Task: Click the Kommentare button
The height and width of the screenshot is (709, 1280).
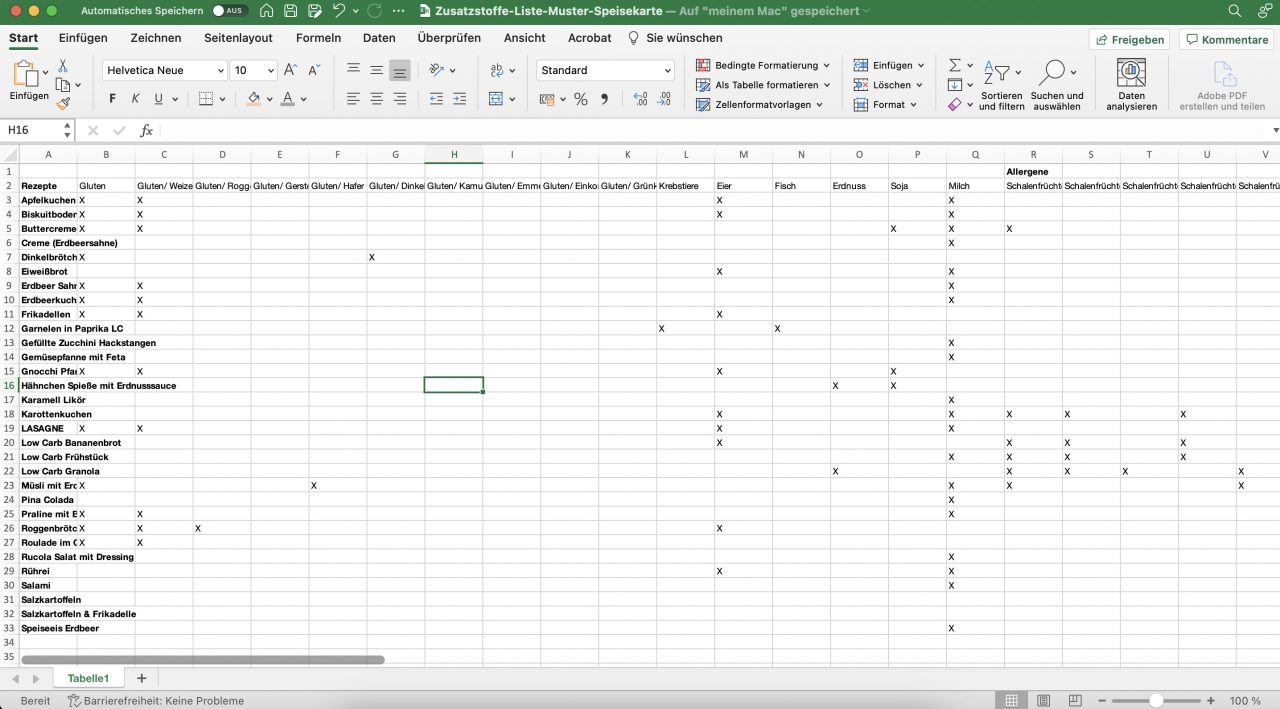Action: click(x=1225, y=40)
